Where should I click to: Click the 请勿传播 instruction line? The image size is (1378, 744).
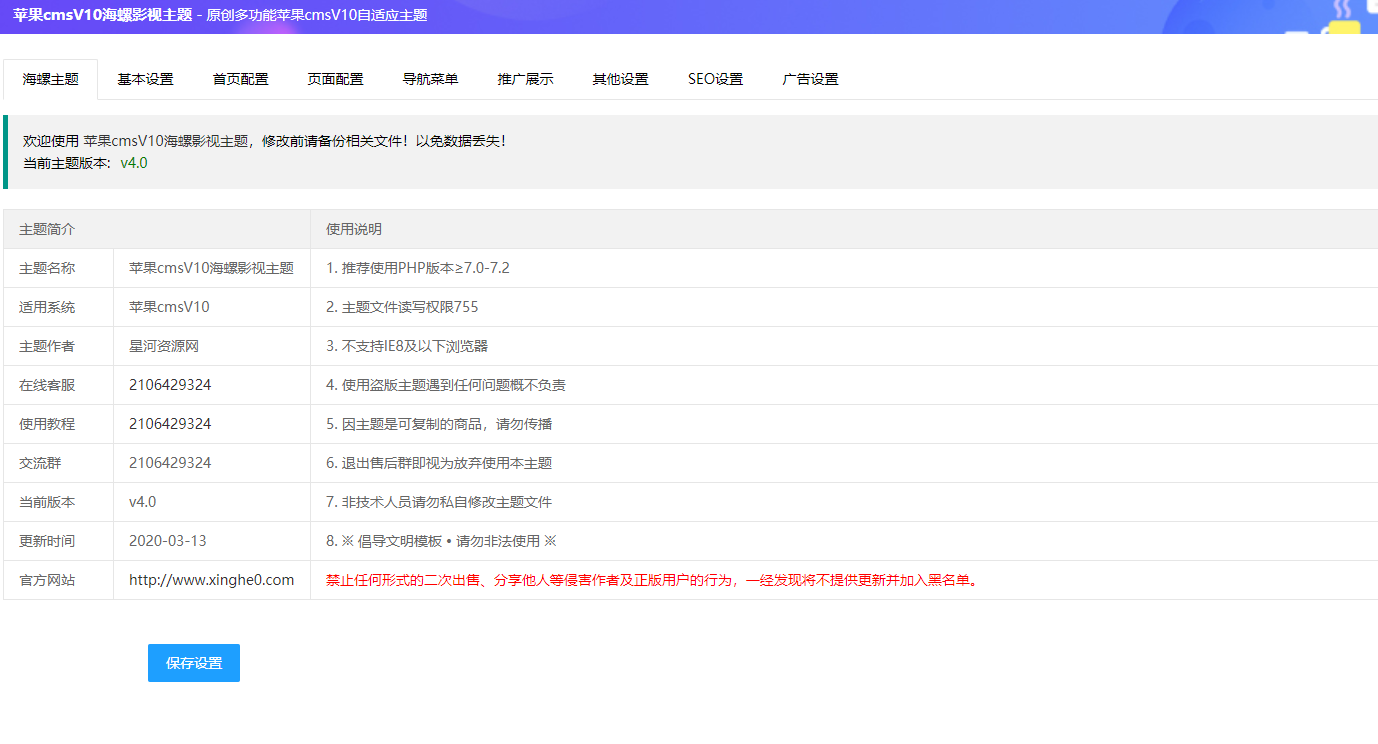(x=439, y=424)
